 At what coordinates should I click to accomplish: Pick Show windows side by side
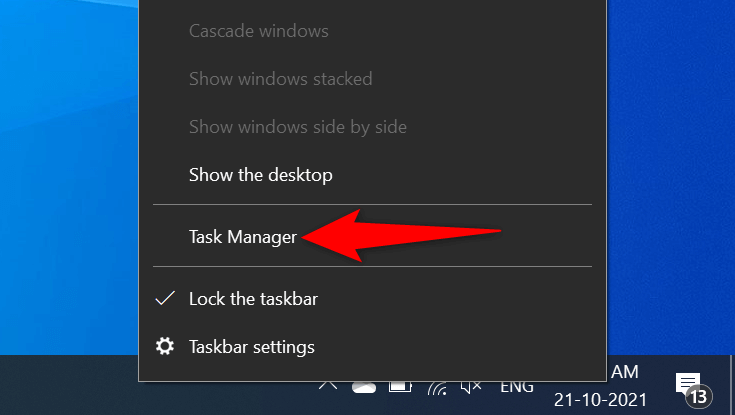click(x=297, y=127)
